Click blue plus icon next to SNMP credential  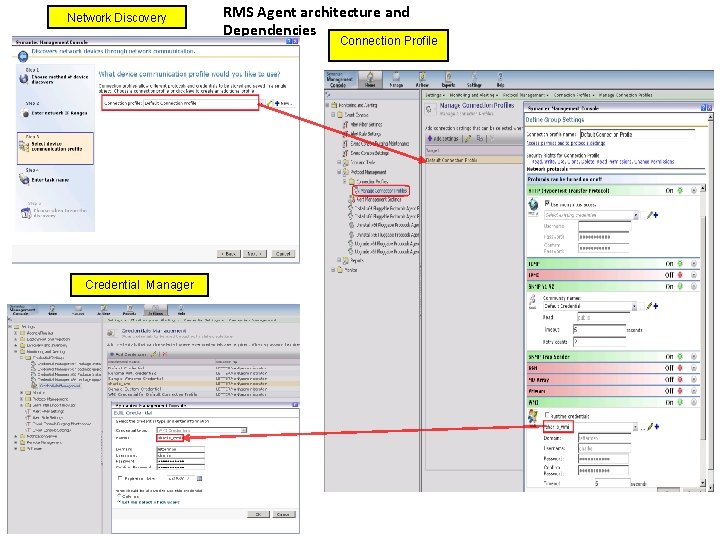point(656,306)
